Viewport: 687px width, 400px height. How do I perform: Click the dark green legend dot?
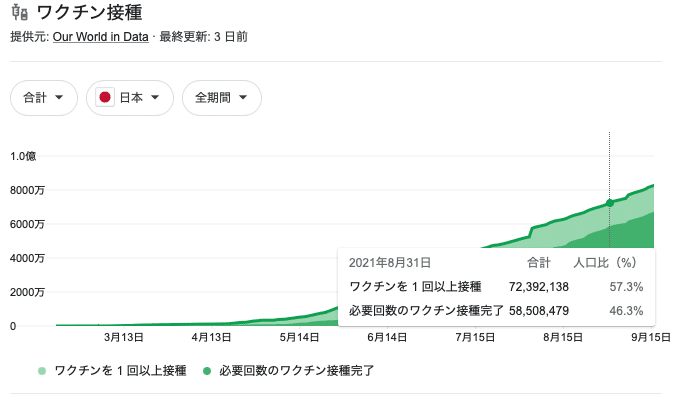pos(207,371)
